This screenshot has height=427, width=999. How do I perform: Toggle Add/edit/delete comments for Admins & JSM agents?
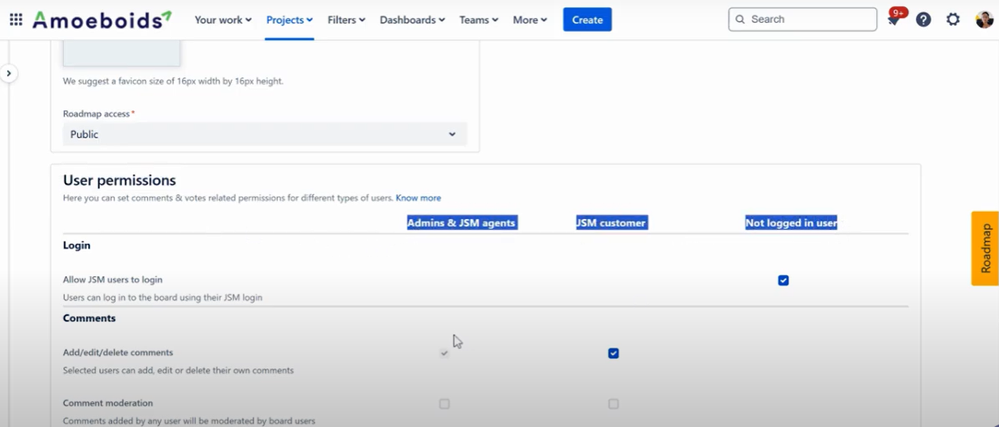[444, 353]
